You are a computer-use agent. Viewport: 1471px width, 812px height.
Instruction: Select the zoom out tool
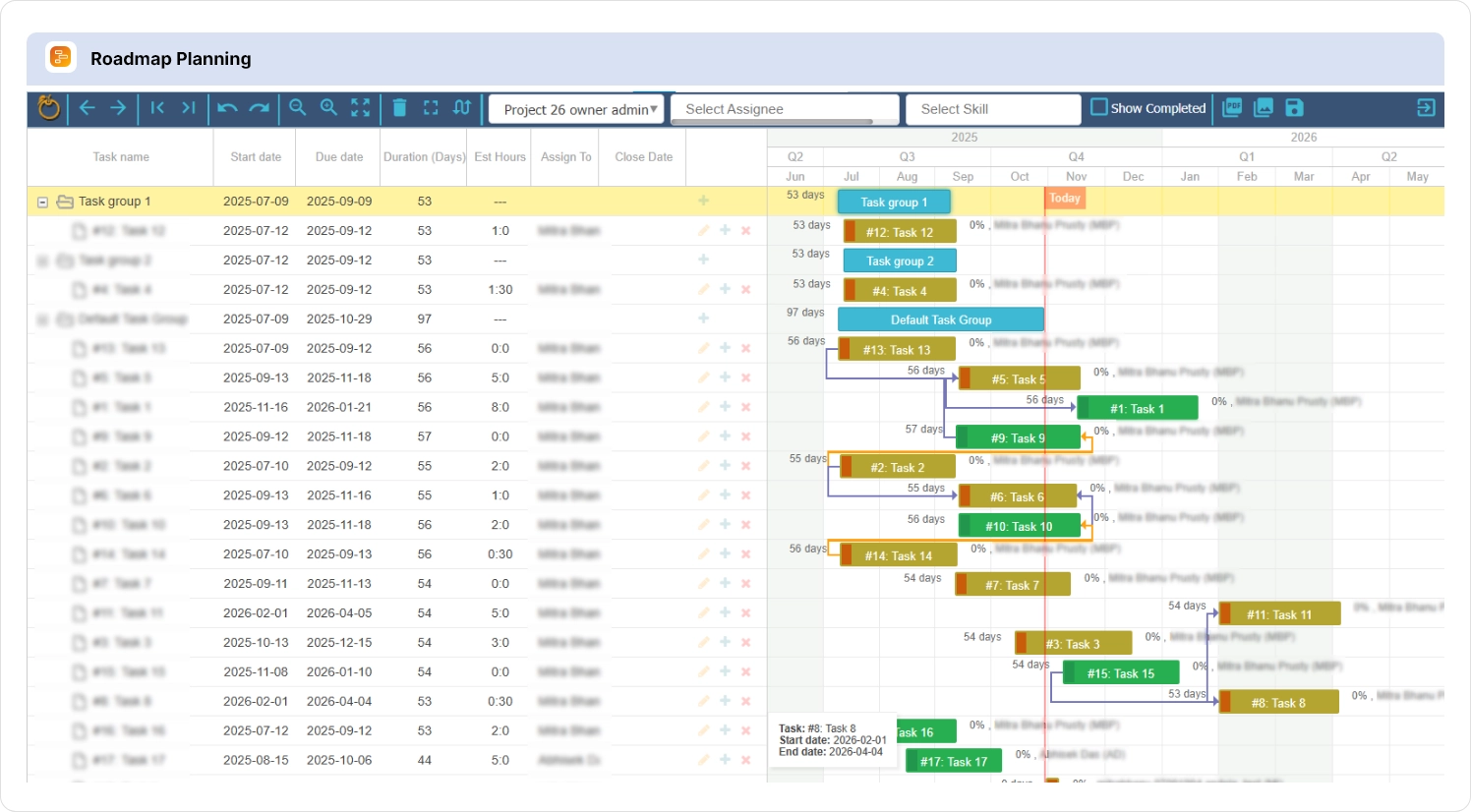pyautogui.click(x=297, y=108)
